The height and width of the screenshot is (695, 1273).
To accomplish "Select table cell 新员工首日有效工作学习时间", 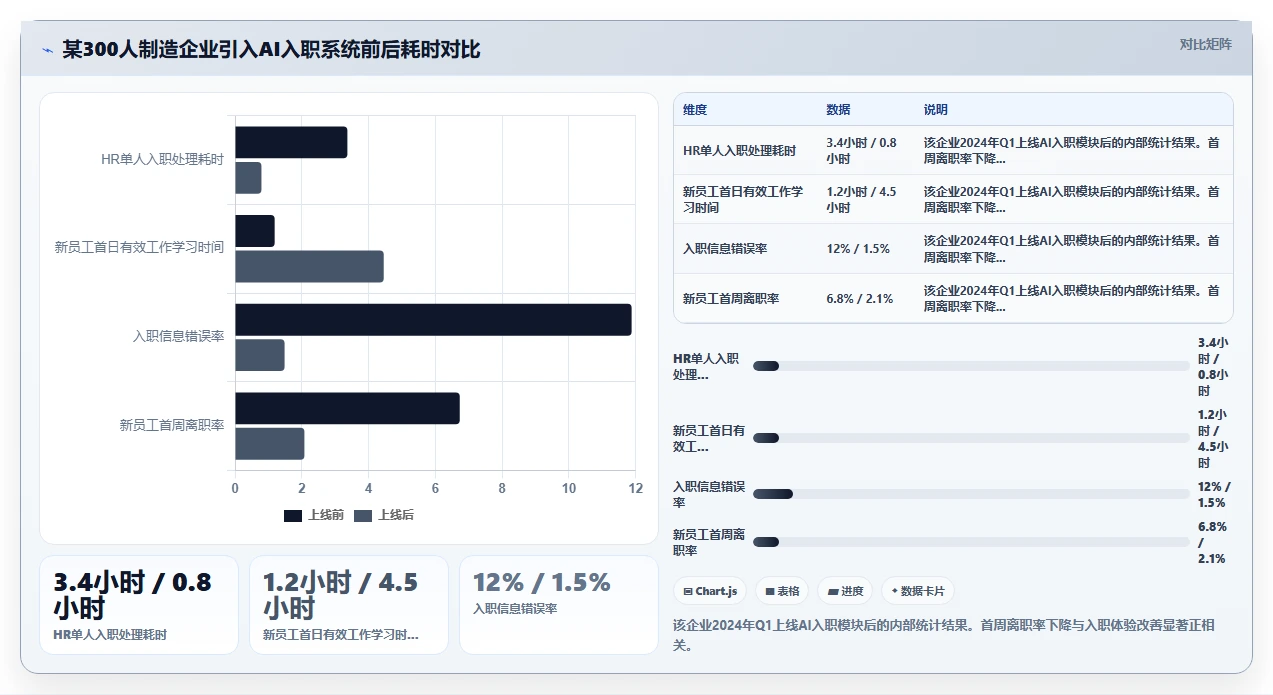I will coord(746,200).
